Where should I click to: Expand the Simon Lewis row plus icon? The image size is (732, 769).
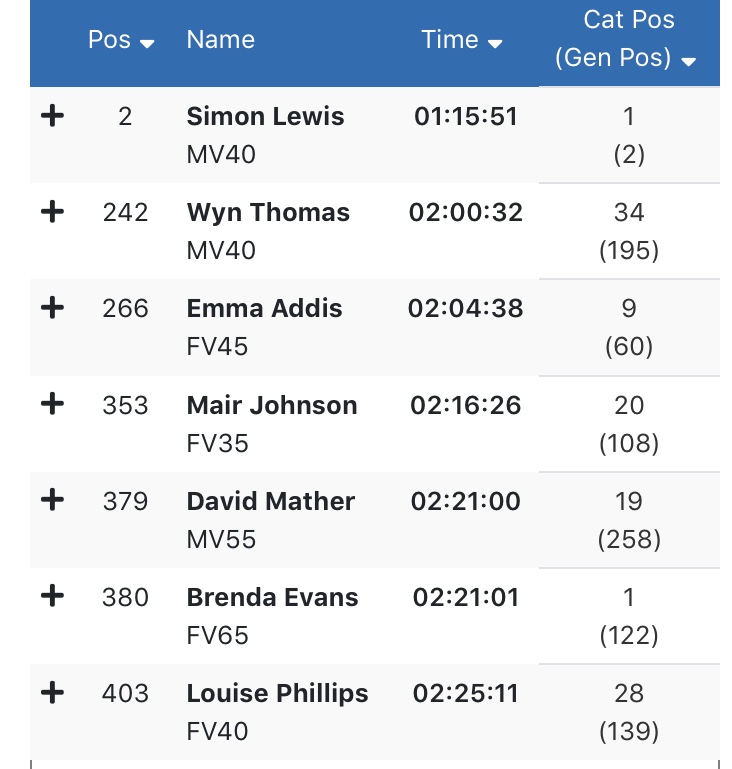coord(52,116)
